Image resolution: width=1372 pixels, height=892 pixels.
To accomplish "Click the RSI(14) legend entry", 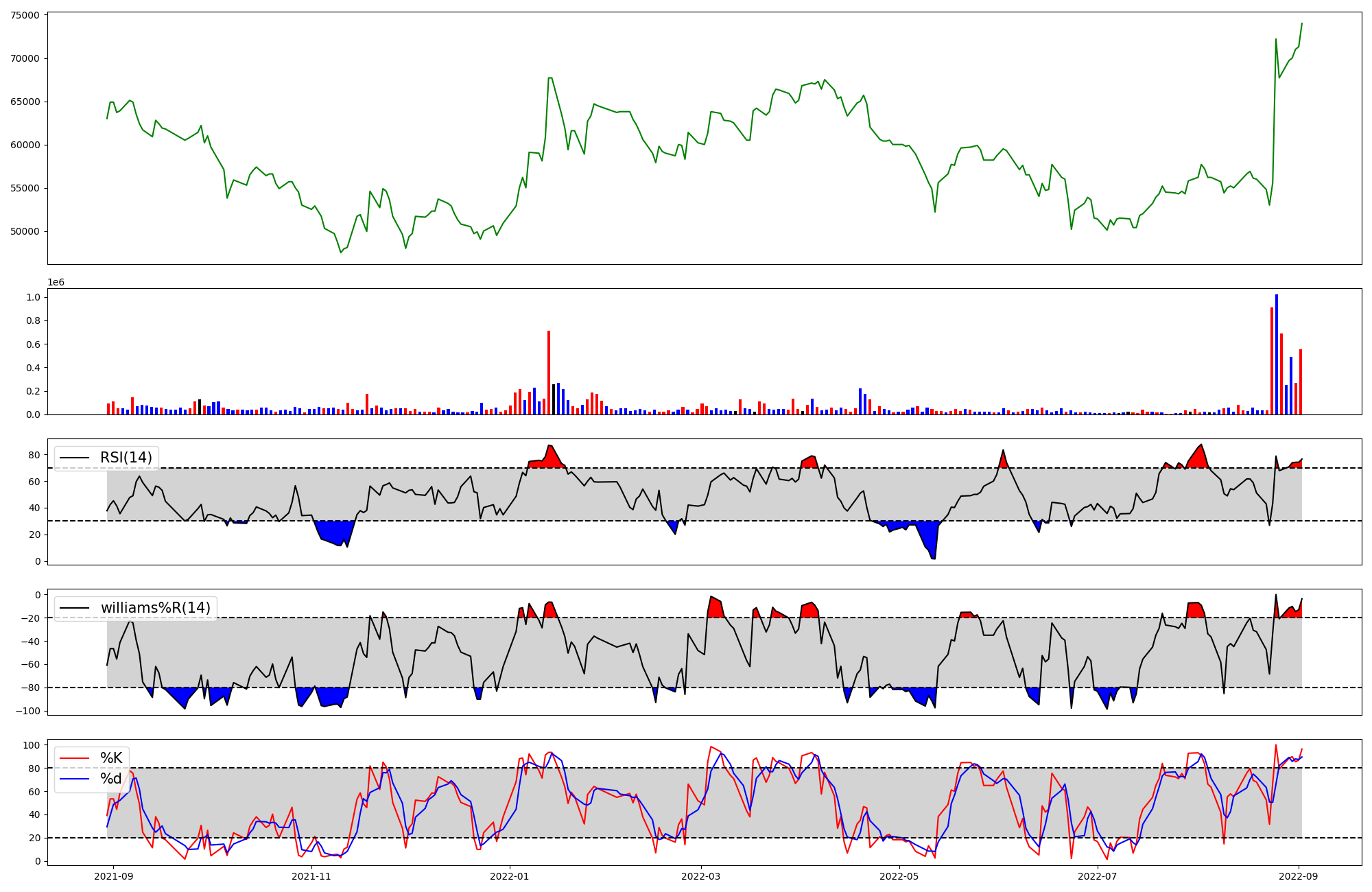I will 126,458.
